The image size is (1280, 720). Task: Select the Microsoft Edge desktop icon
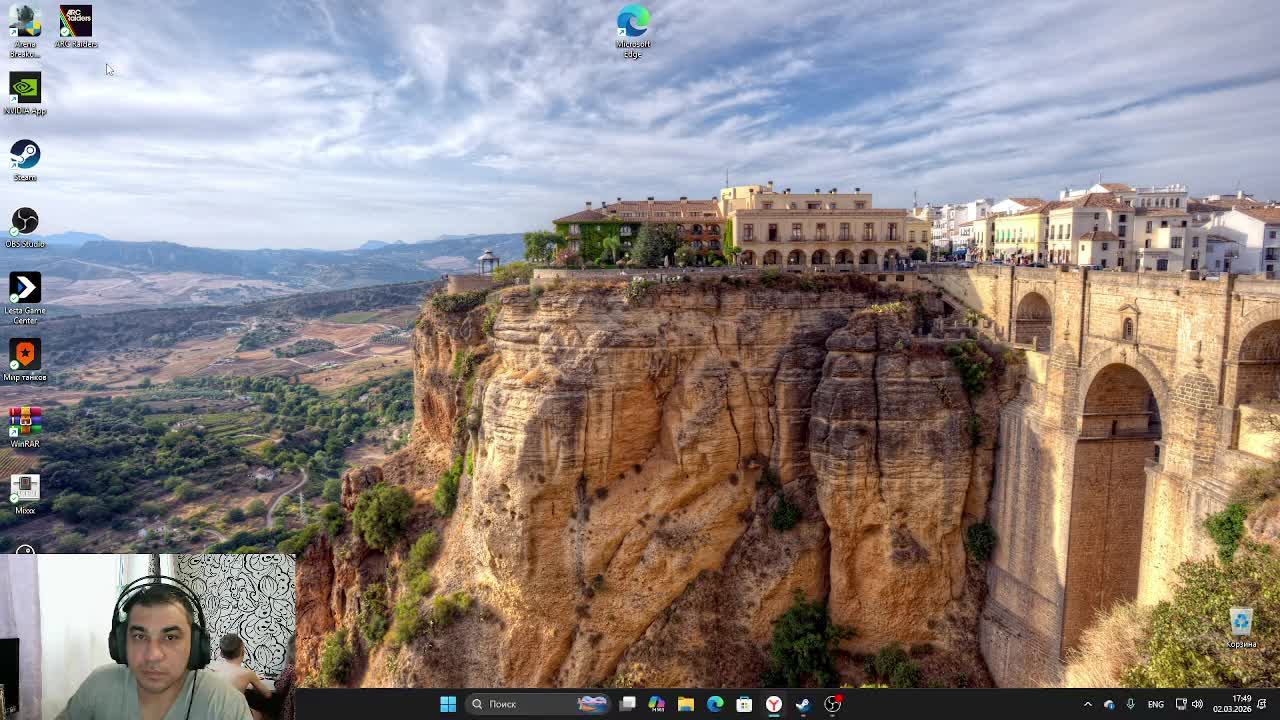tap(633, 32)
